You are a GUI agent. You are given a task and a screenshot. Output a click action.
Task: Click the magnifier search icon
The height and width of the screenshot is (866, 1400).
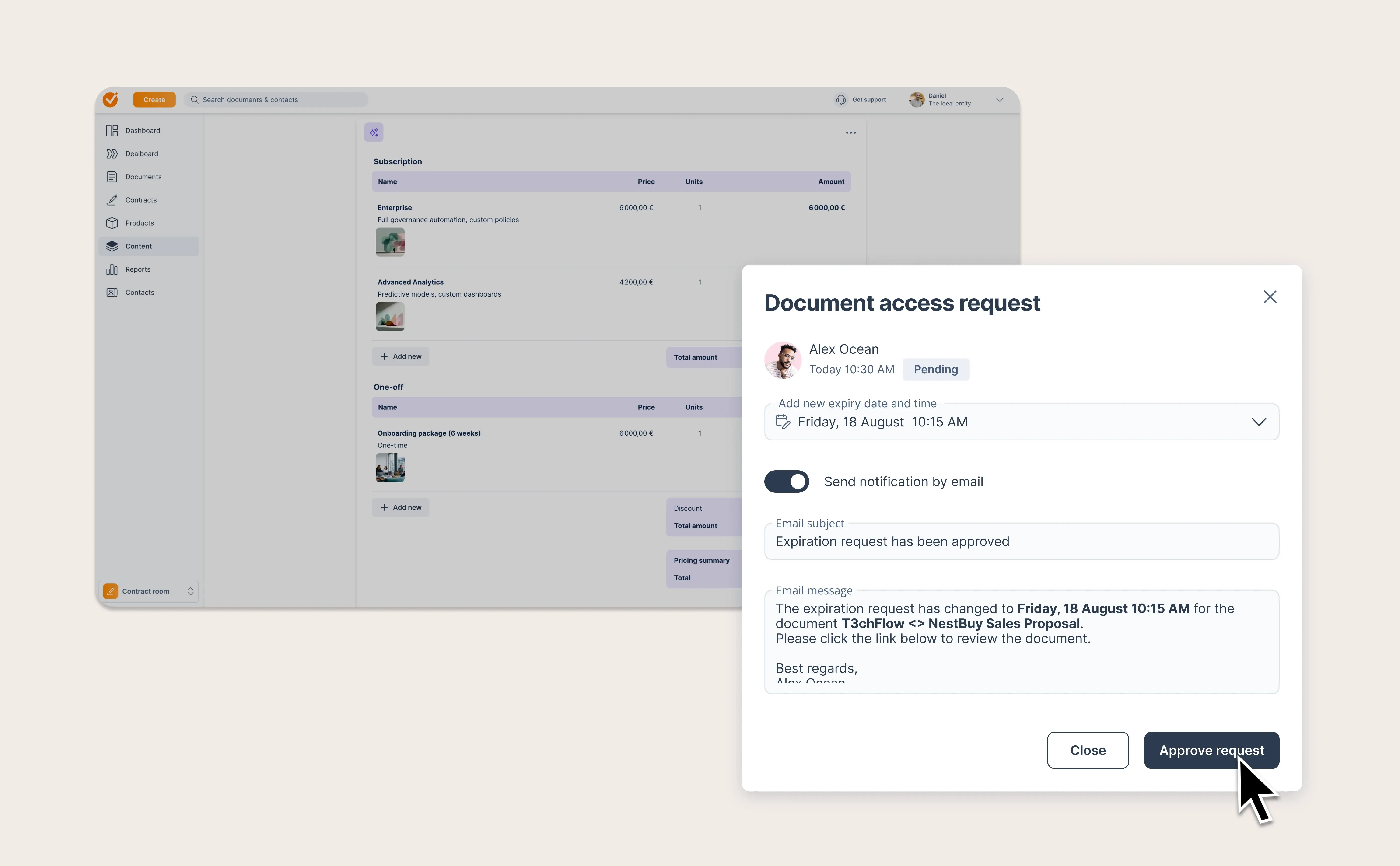(195, 100)
